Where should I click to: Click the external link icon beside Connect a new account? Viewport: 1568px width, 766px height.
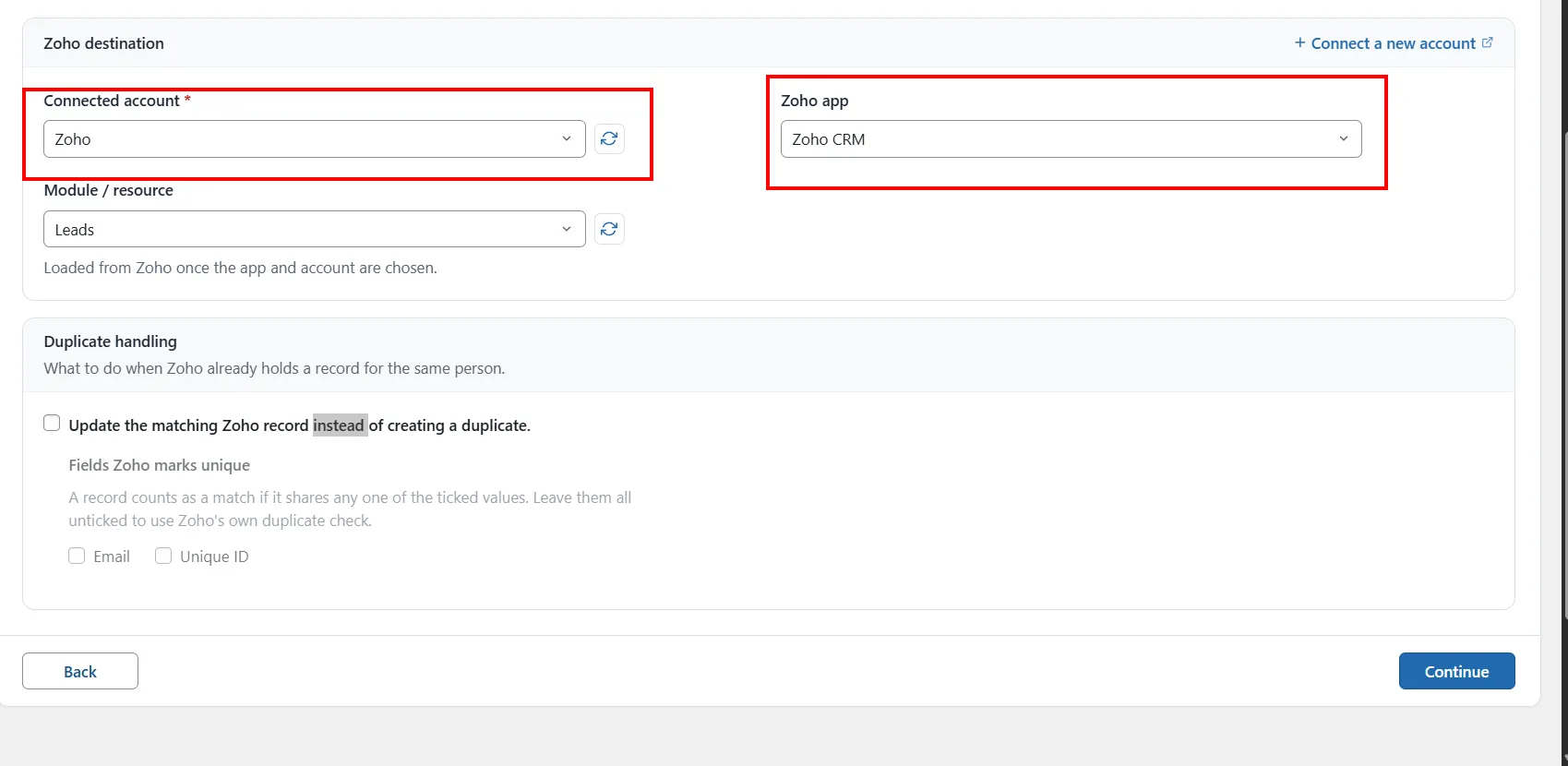coord(1487,42)
